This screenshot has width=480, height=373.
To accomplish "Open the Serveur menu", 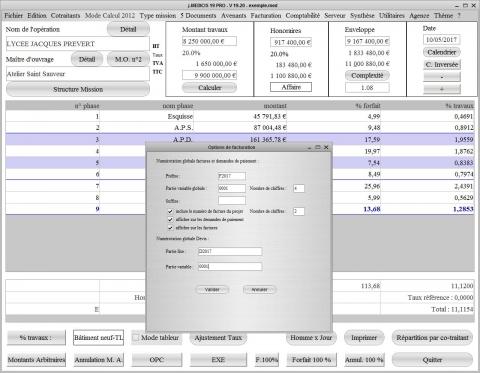I will [x=335, y=16].
